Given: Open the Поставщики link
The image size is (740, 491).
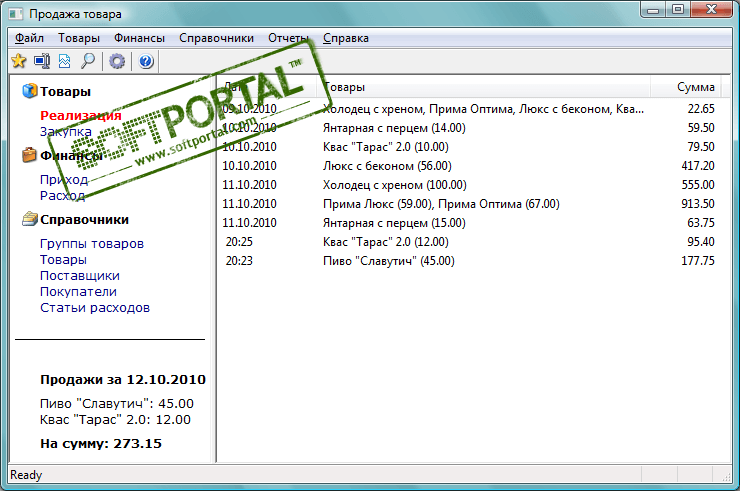Looking at the screenshot, I should tap(80, 276).
